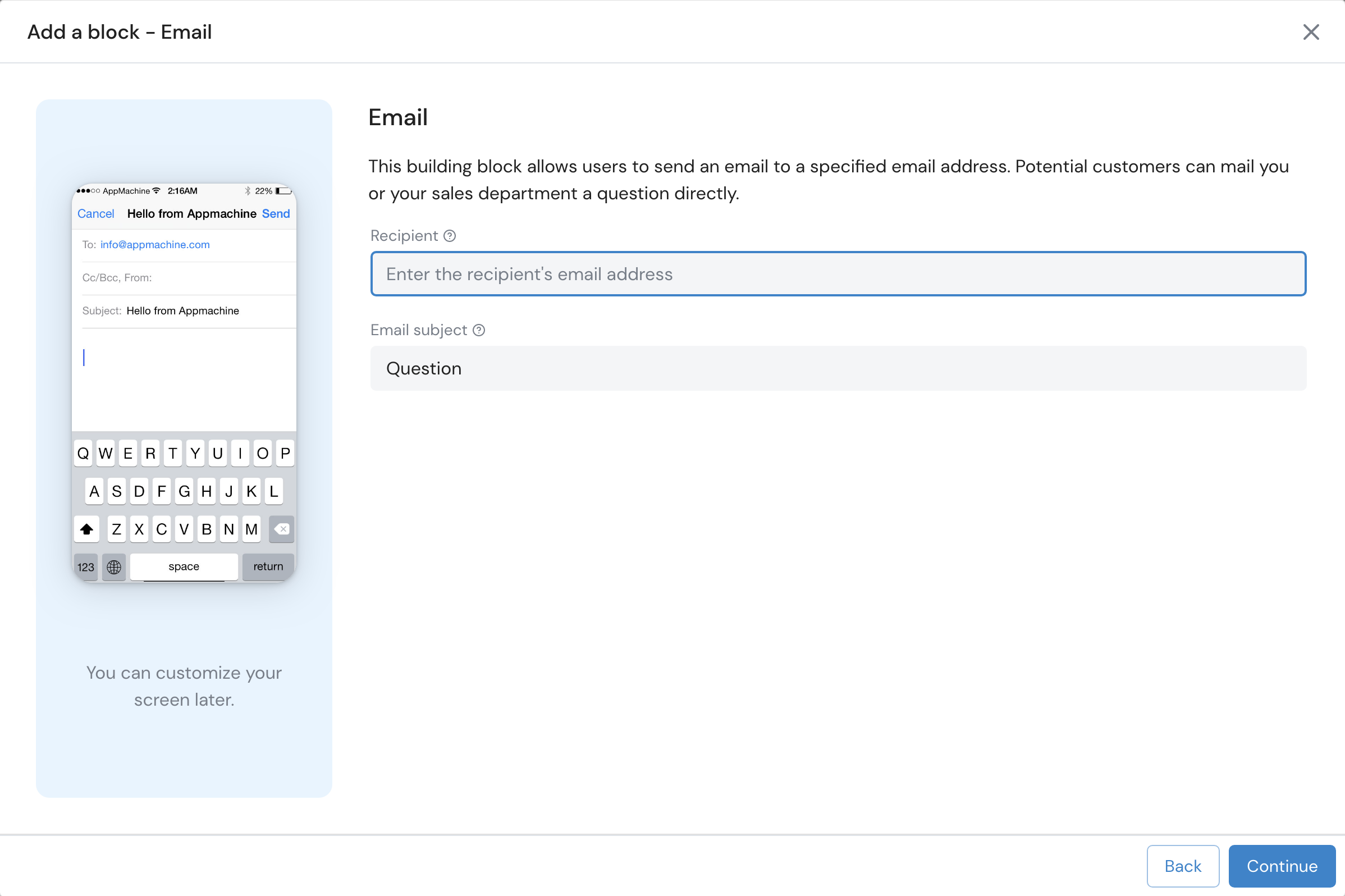1345x896 pixels.
Task: Click Send in the phone mockup header
Action: point(276,214)
